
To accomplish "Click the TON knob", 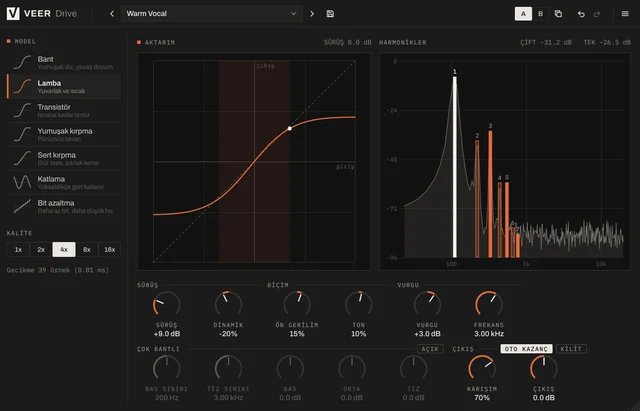I will (x=359, y=304).
